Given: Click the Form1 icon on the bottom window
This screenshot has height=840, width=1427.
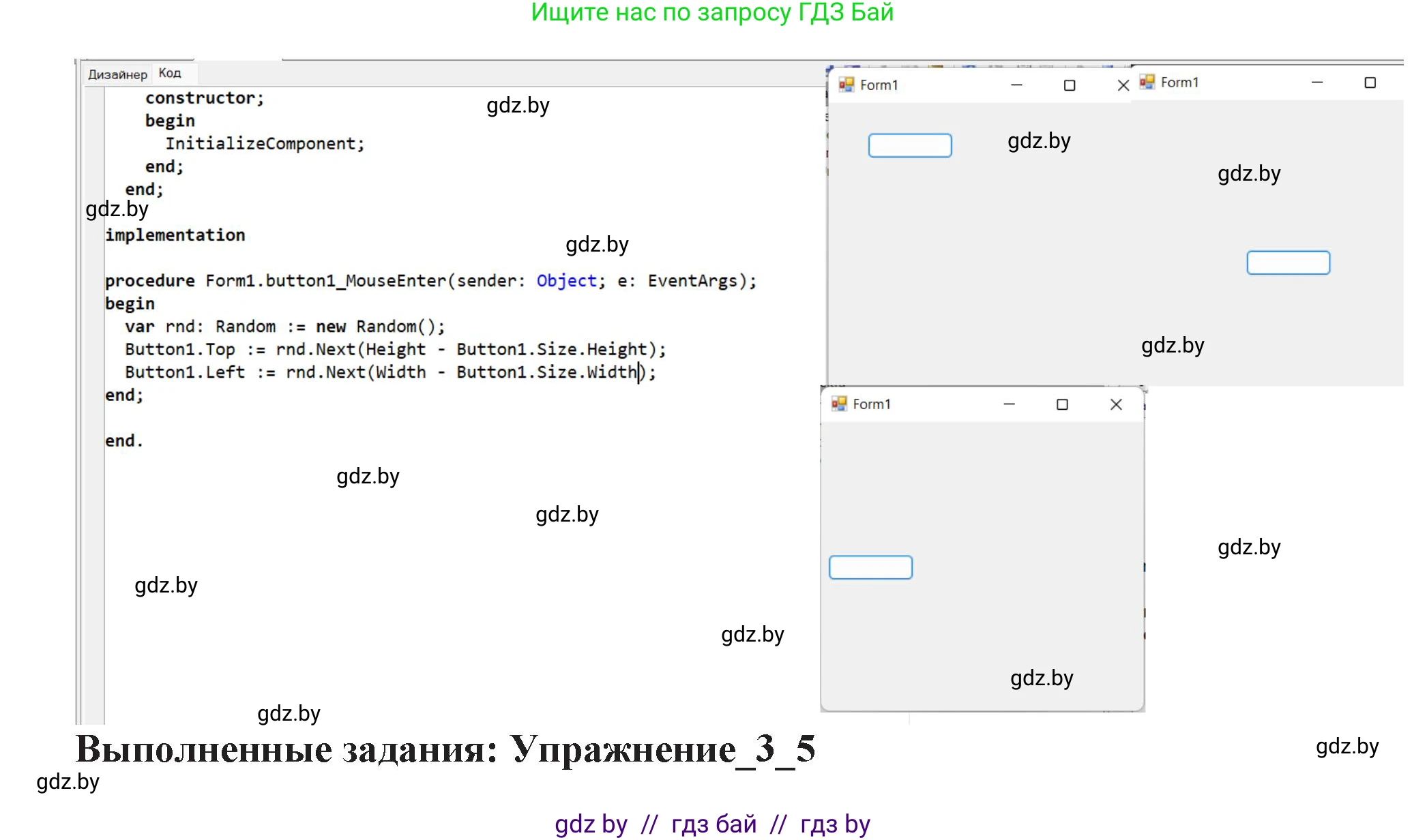Looking at the screenshot, I should [838, 404].
